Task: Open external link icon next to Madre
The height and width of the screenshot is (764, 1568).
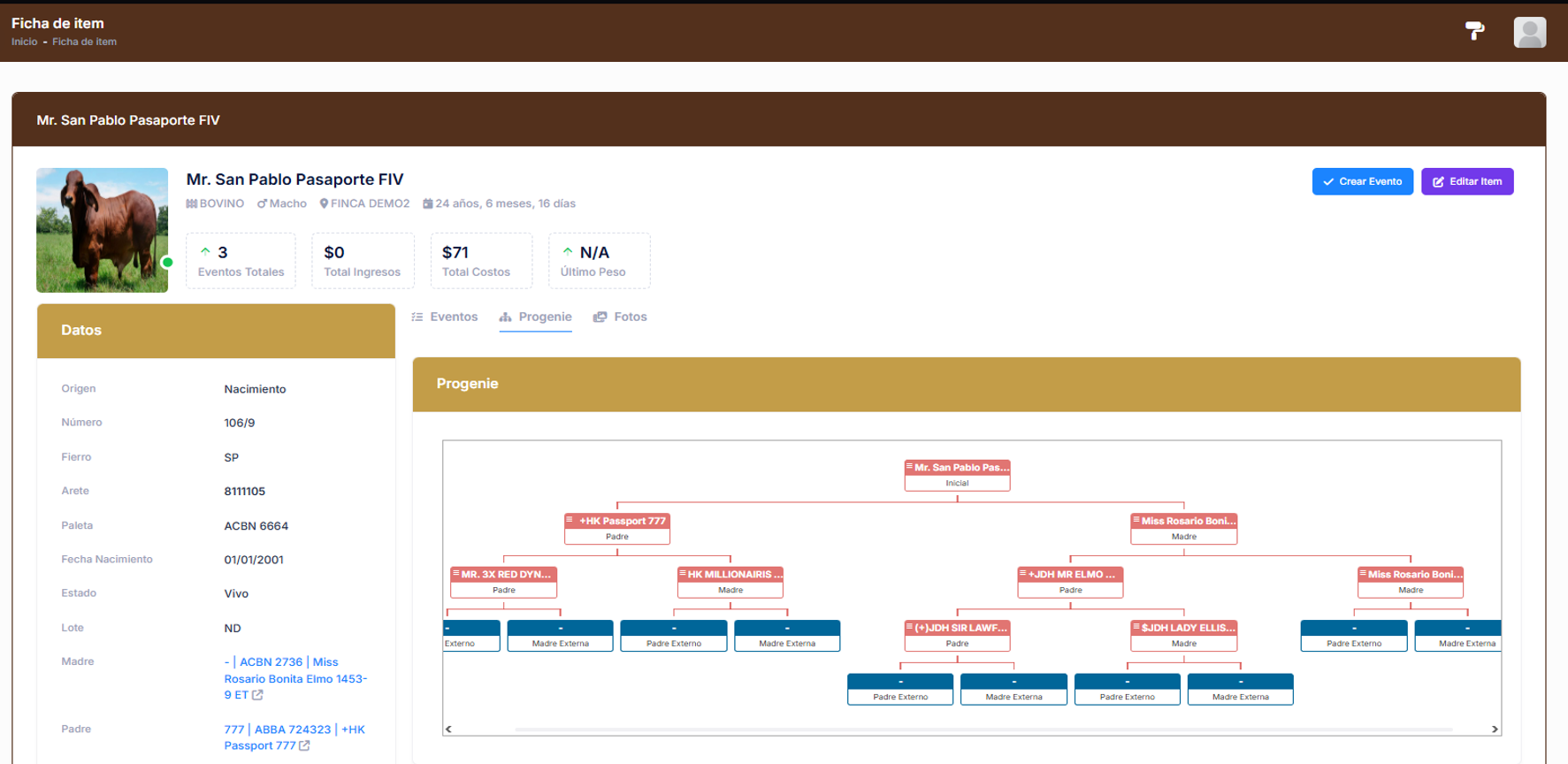Action: click(x=257, y=695)
